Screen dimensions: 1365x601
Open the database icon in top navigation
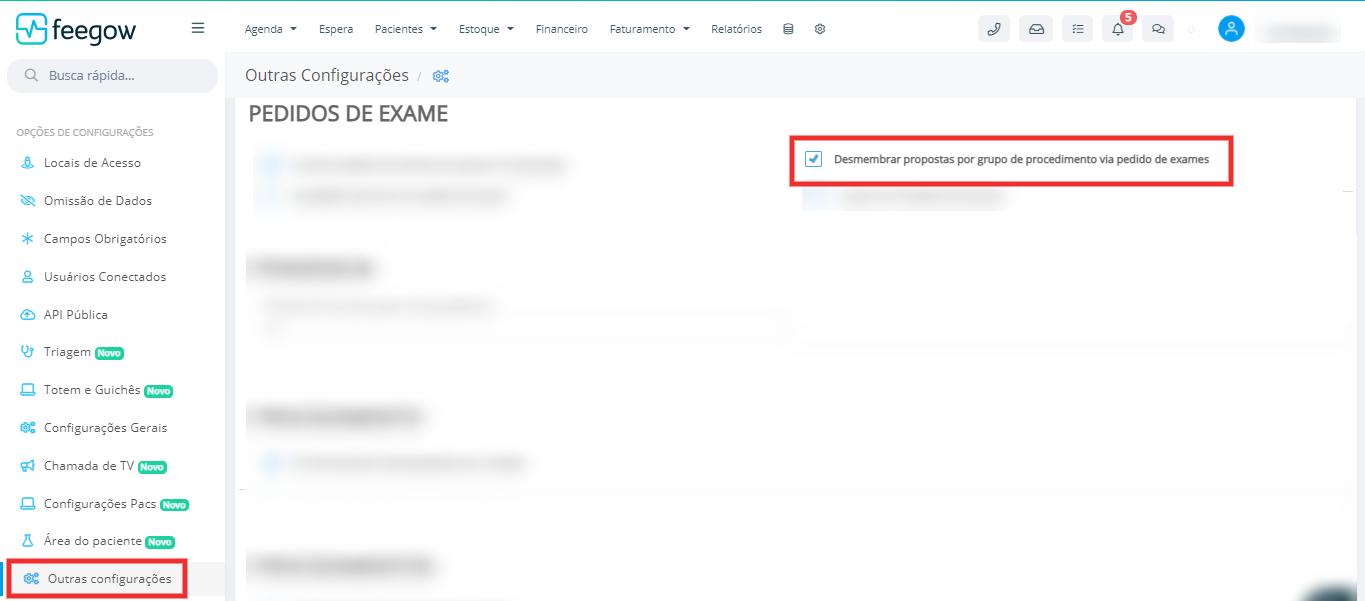click(x=788, y=29)
